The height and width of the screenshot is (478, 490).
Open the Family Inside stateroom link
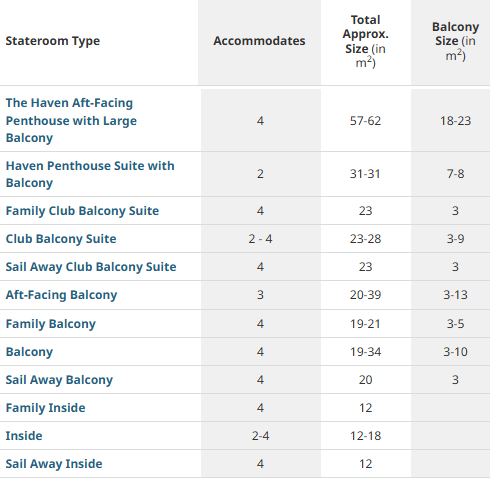coord(46,408)
